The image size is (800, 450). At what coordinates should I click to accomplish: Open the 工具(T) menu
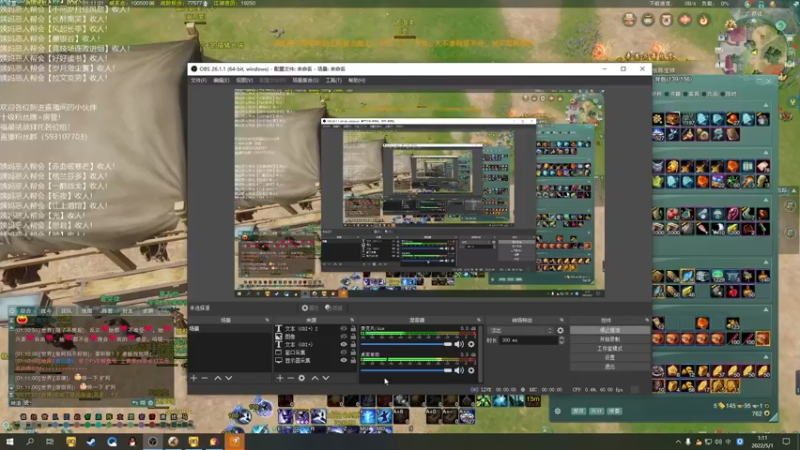334,81
